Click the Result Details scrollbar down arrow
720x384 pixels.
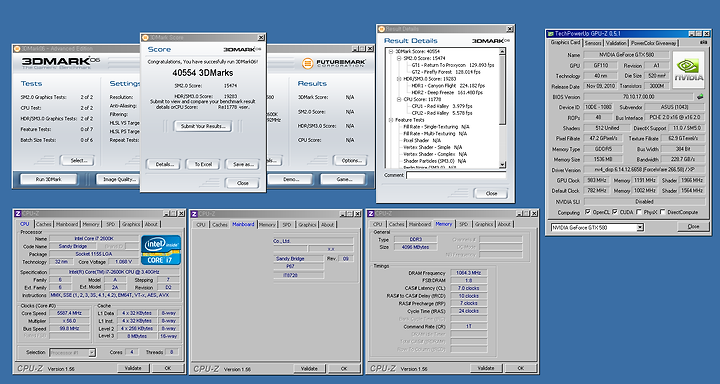click(501, 164)
